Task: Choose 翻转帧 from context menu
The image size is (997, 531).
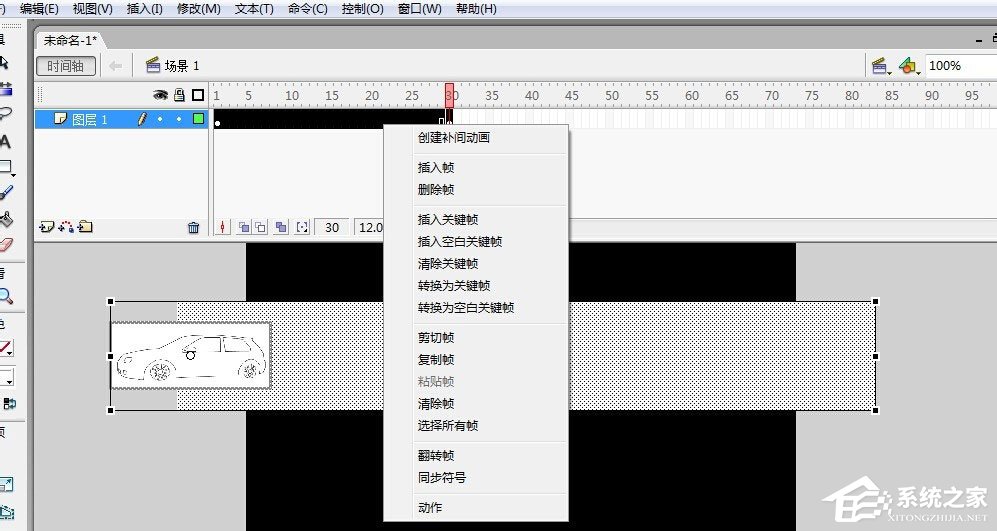Action: pos(476,455)
